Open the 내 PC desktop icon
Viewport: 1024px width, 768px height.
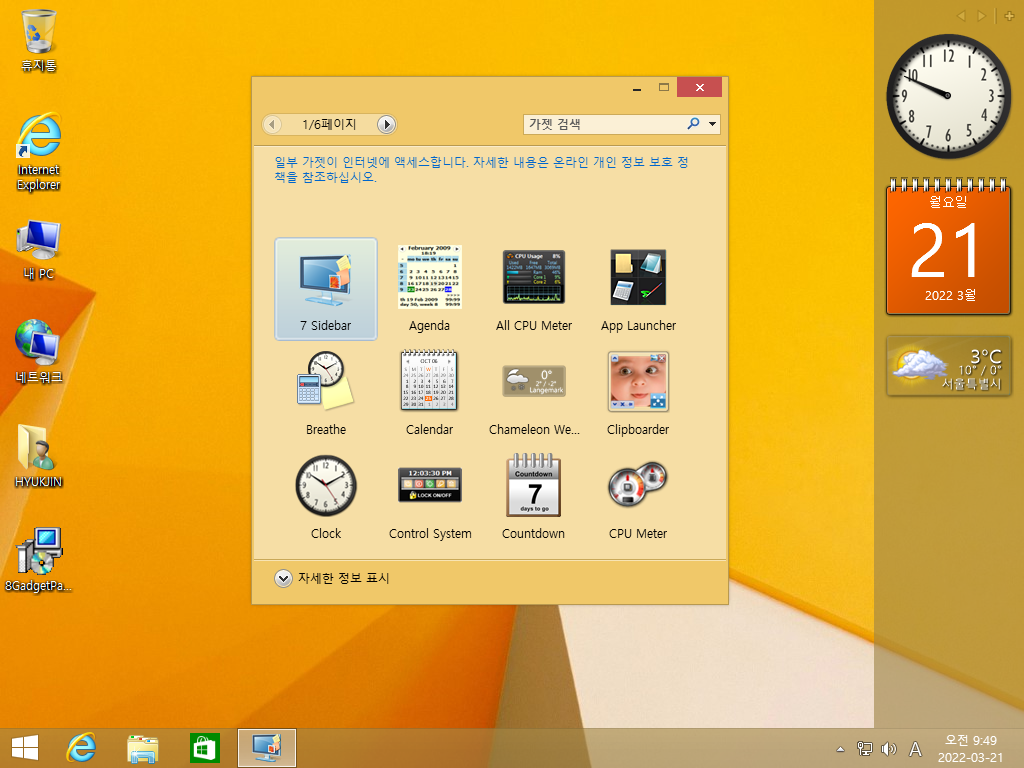[x=39, y=250]
